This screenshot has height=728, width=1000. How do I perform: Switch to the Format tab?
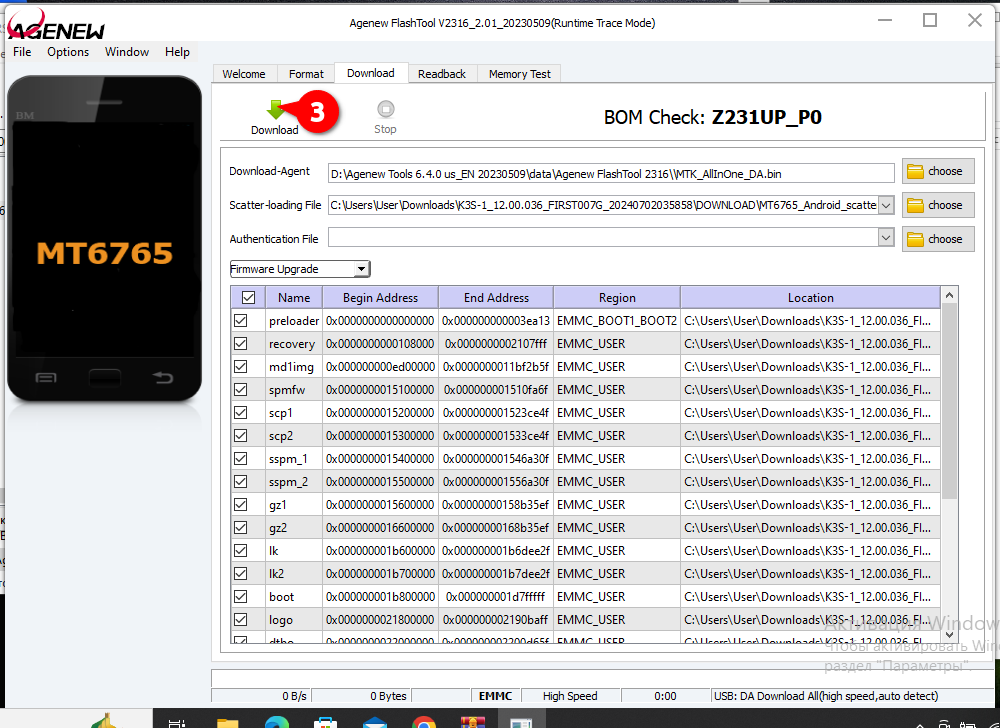click(x=306, y=74)
